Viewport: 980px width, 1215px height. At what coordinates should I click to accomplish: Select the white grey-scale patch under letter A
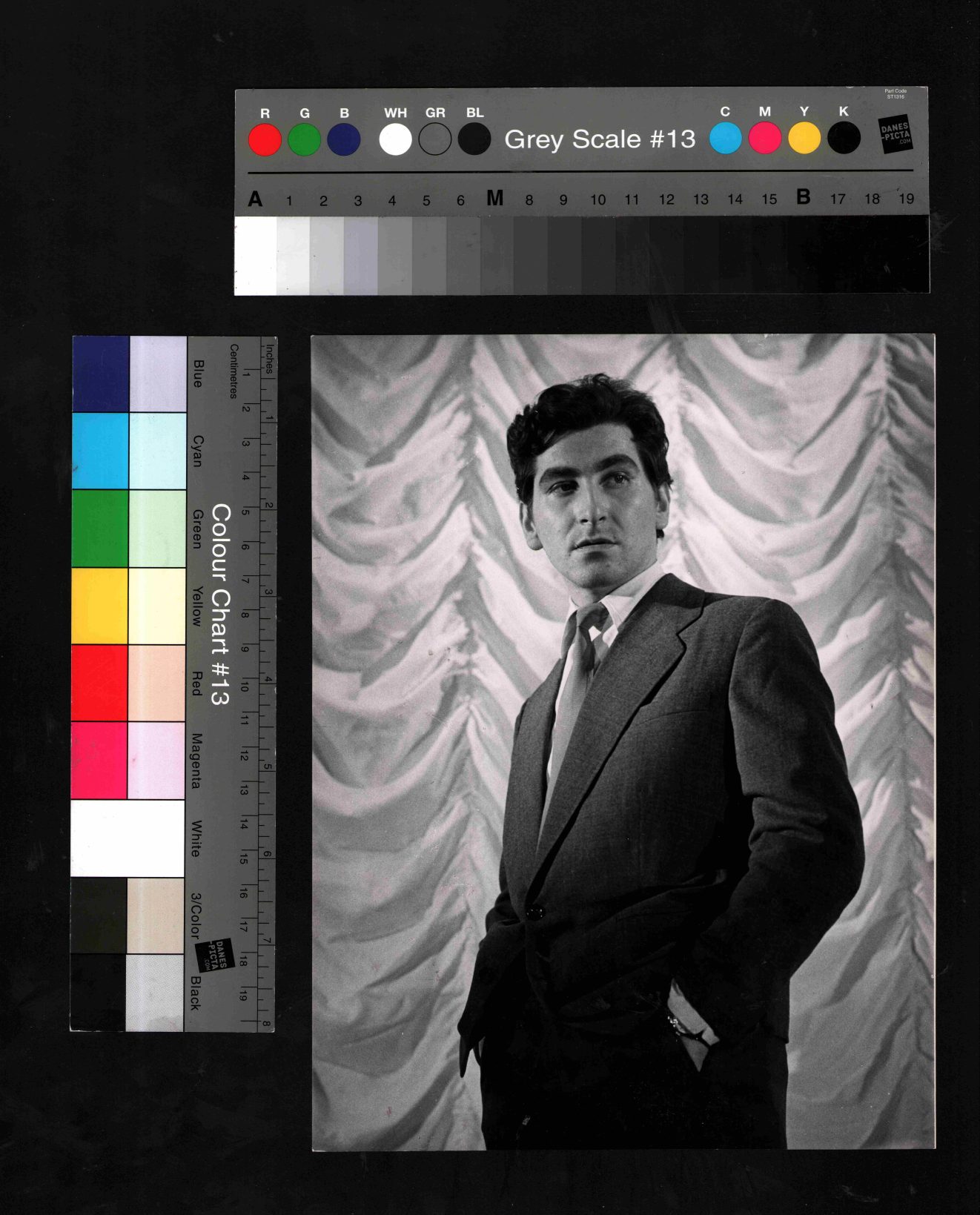(x=256, y=256)
